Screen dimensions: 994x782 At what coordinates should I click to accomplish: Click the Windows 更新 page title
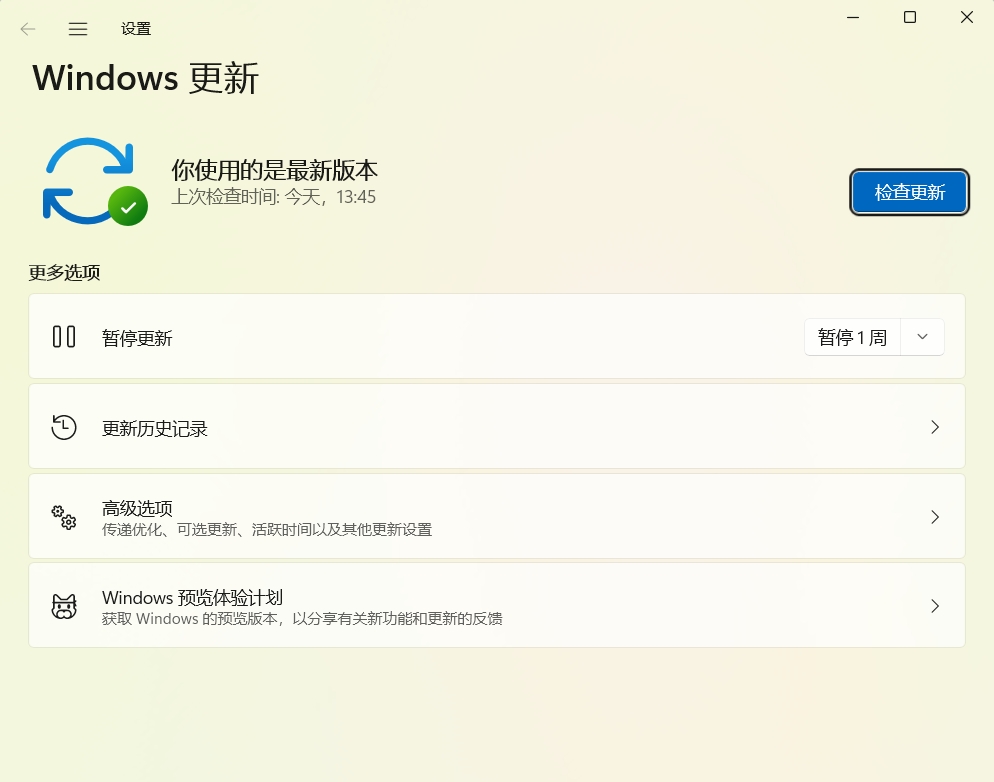point(146,79)
